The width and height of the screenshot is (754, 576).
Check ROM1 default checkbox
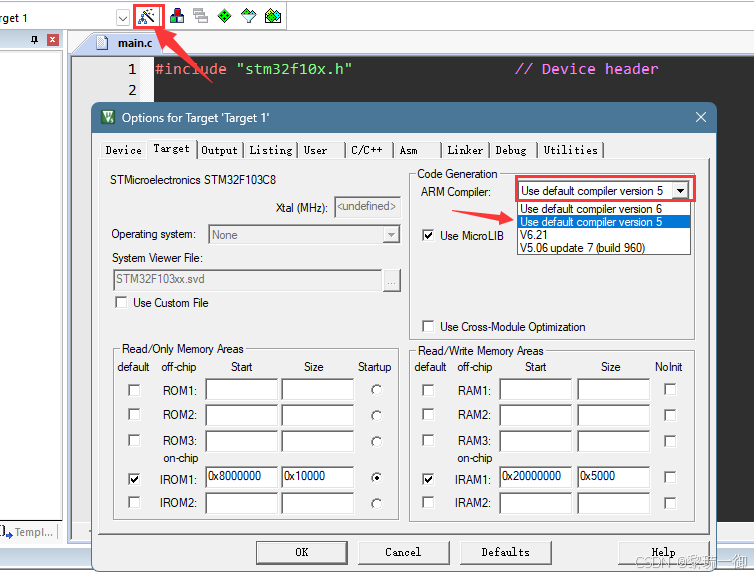click(x=134, y=390)
